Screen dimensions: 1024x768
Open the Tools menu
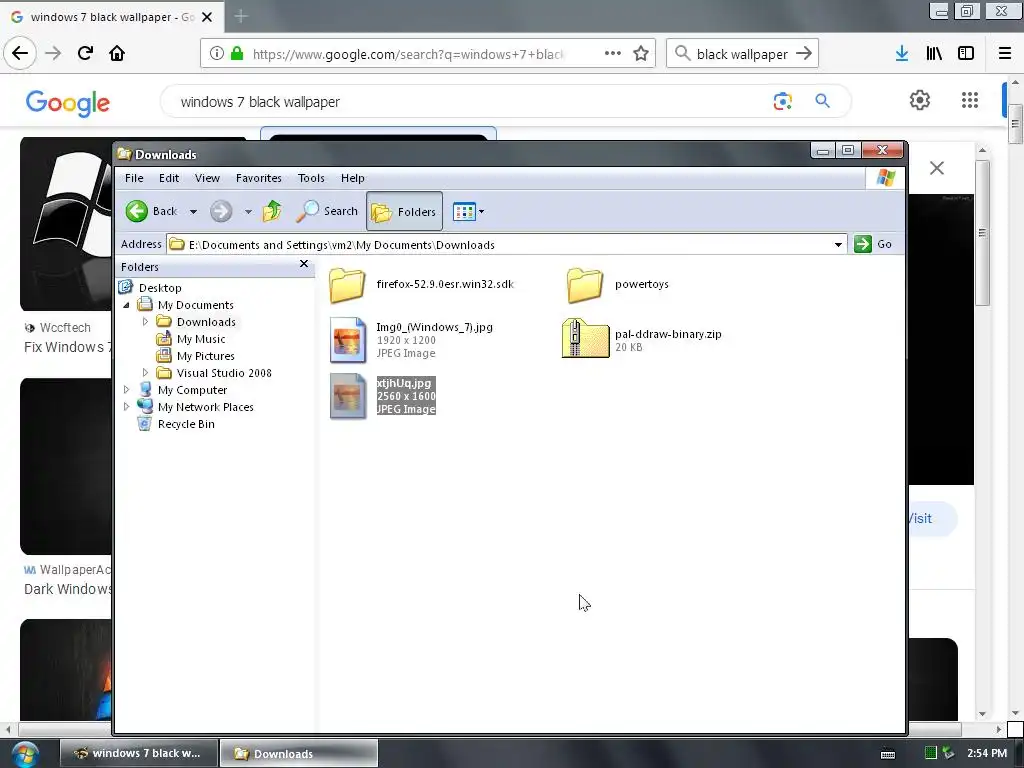click(x=311, y=178)
